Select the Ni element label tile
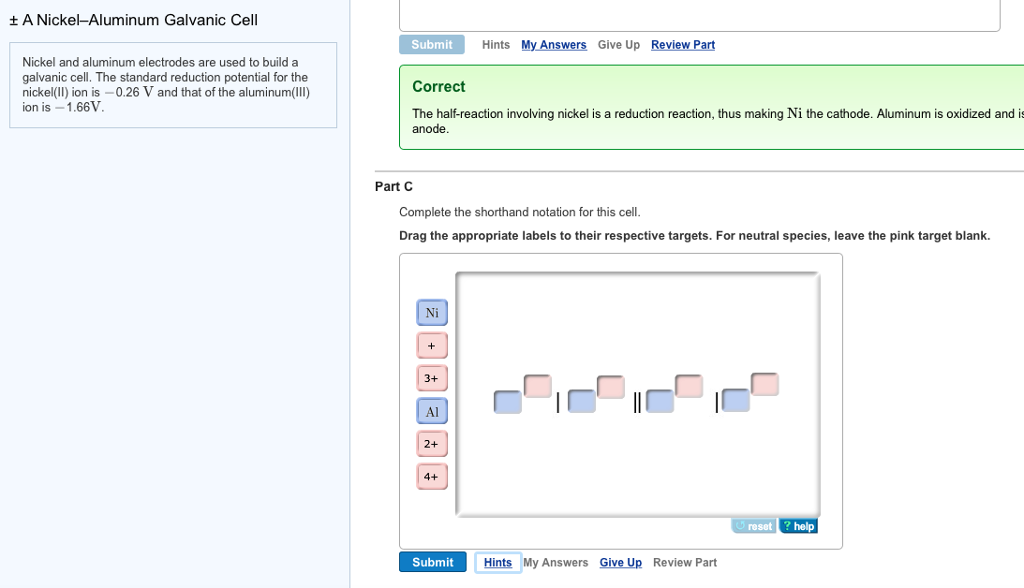This screenshot has height=588, width=1024. (432, 313)
